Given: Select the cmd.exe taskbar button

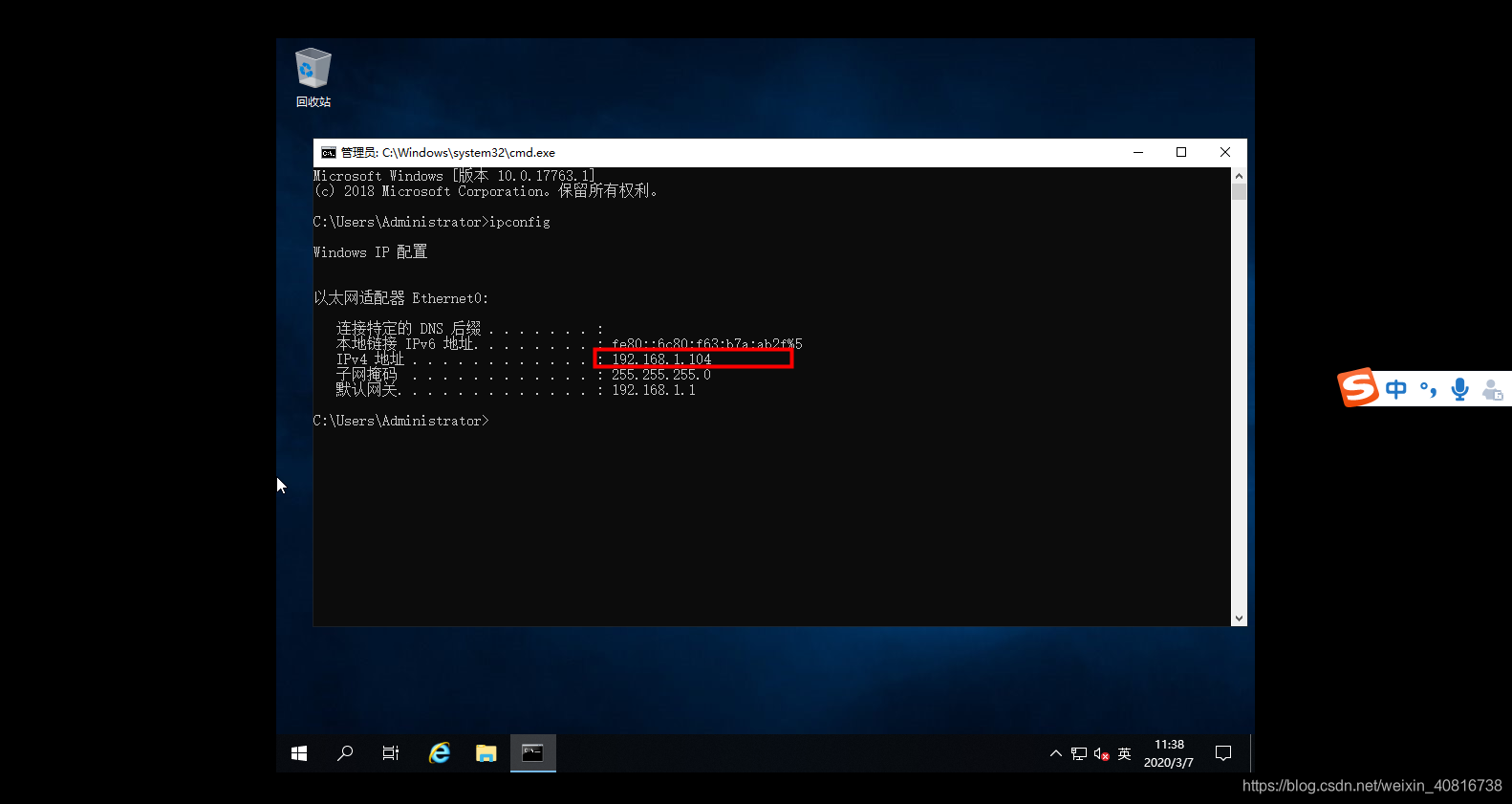Looking at the screenshot, I should tap(532, 753).
